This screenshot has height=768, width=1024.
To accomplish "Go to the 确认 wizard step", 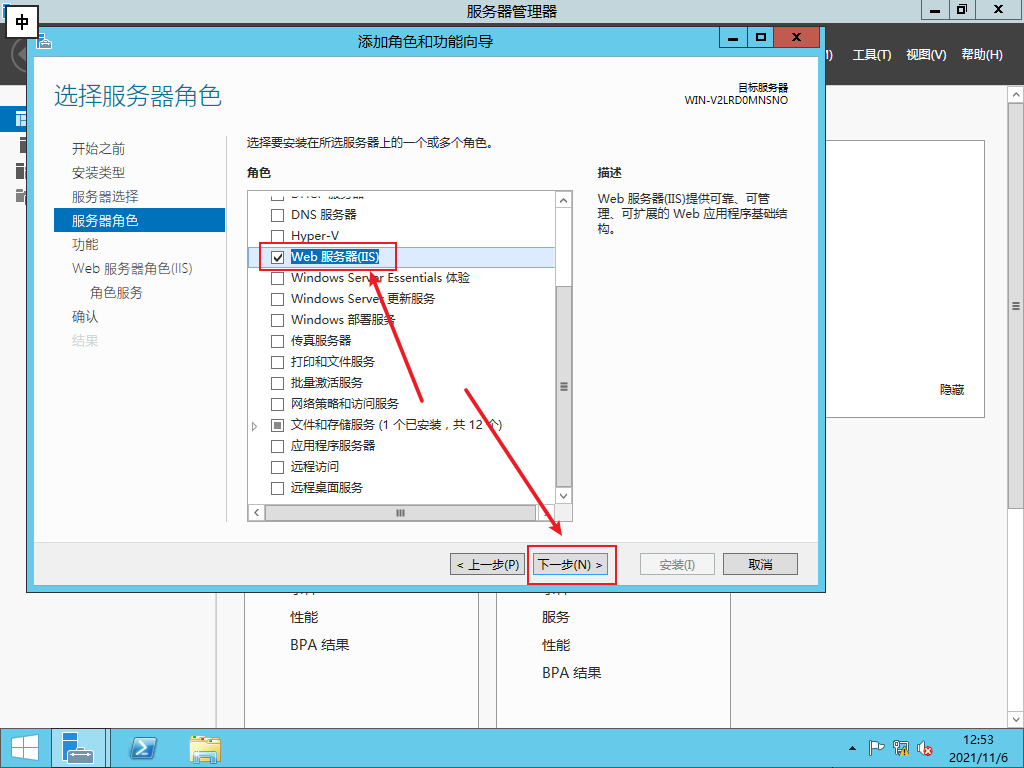I will [x=85, y=317].
